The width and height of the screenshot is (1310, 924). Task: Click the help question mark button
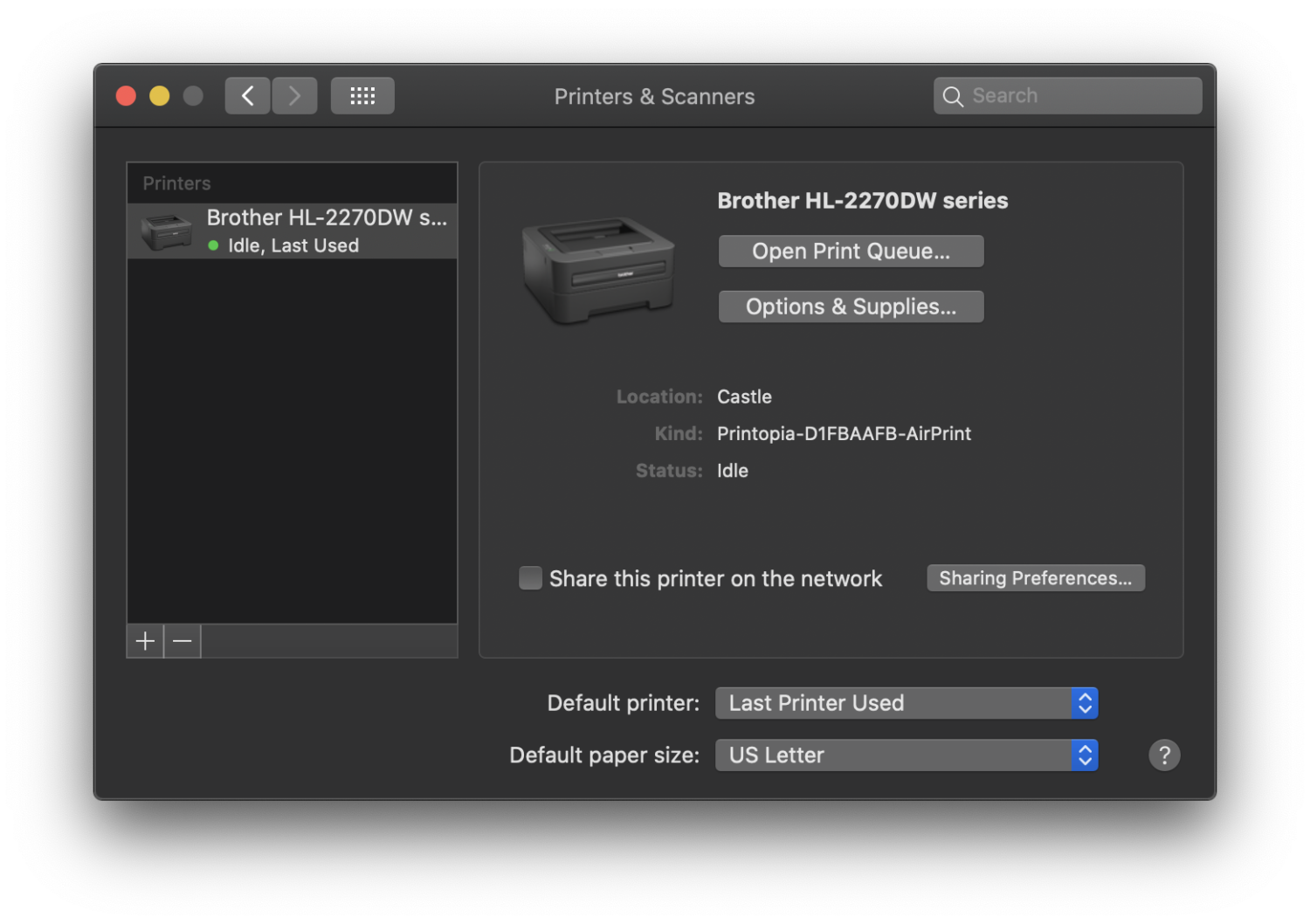1164,755
